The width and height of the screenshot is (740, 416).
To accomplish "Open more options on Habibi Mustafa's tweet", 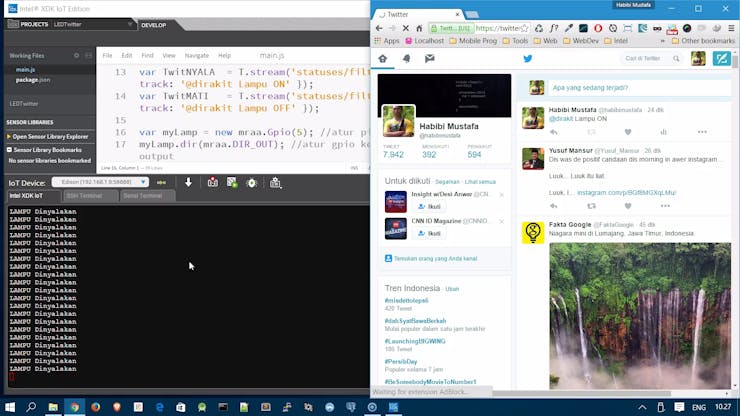I will click(x=702, y=132).
